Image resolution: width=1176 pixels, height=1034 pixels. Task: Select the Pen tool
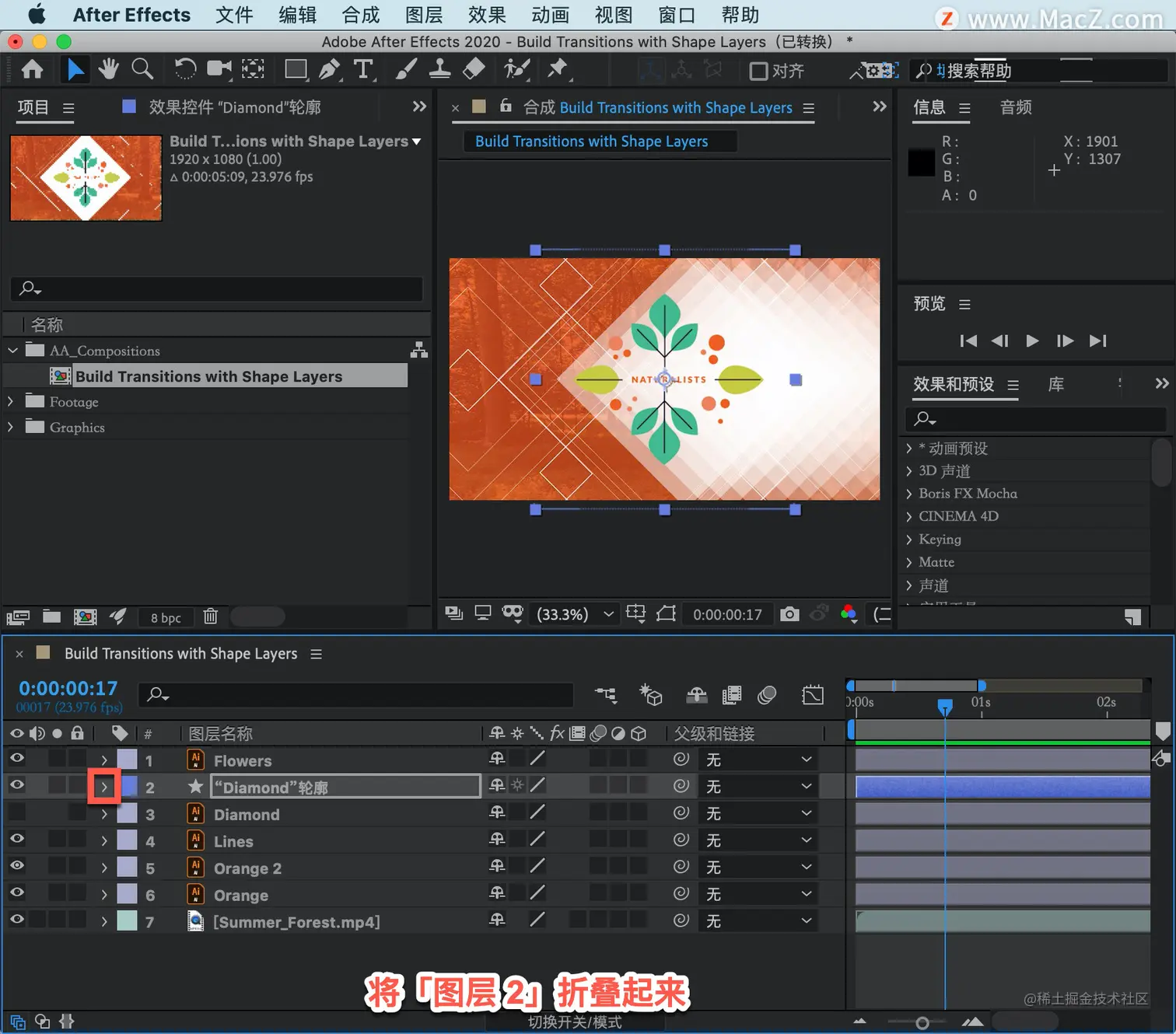[330, 69]
